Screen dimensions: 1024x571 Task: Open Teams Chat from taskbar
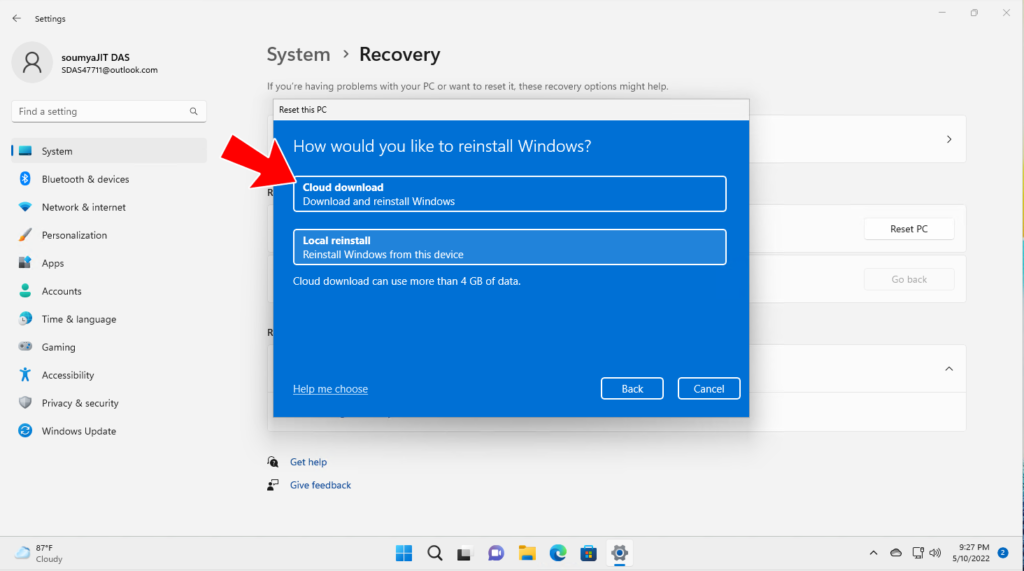pyautogui.click(x=496, y=553)
